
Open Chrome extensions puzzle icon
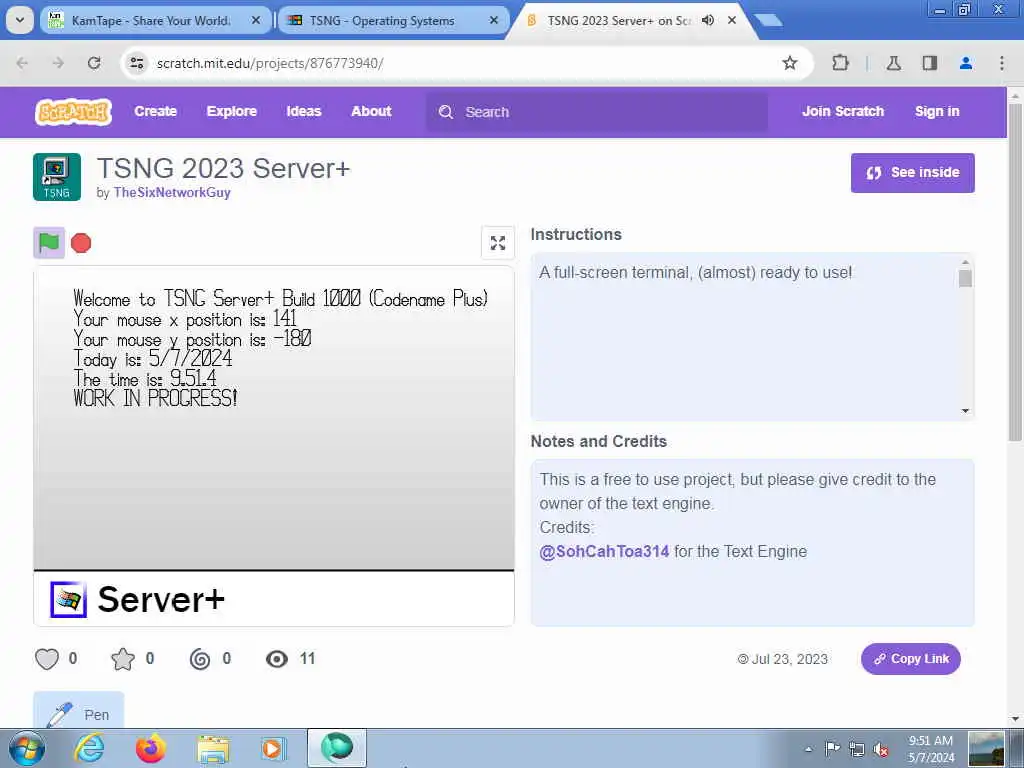(840, 63)
